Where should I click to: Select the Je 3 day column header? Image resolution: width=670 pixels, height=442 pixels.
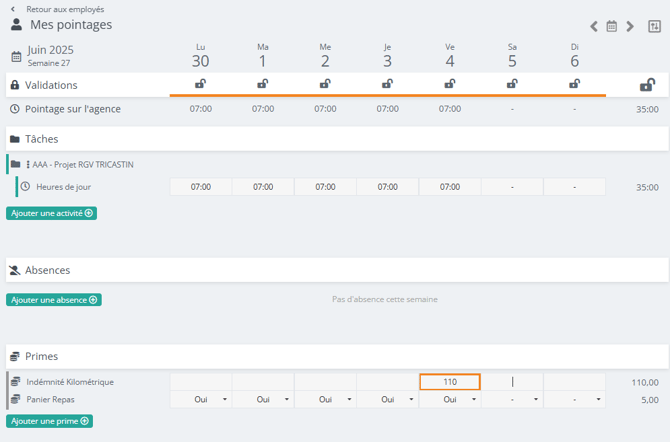pos(387,56)
